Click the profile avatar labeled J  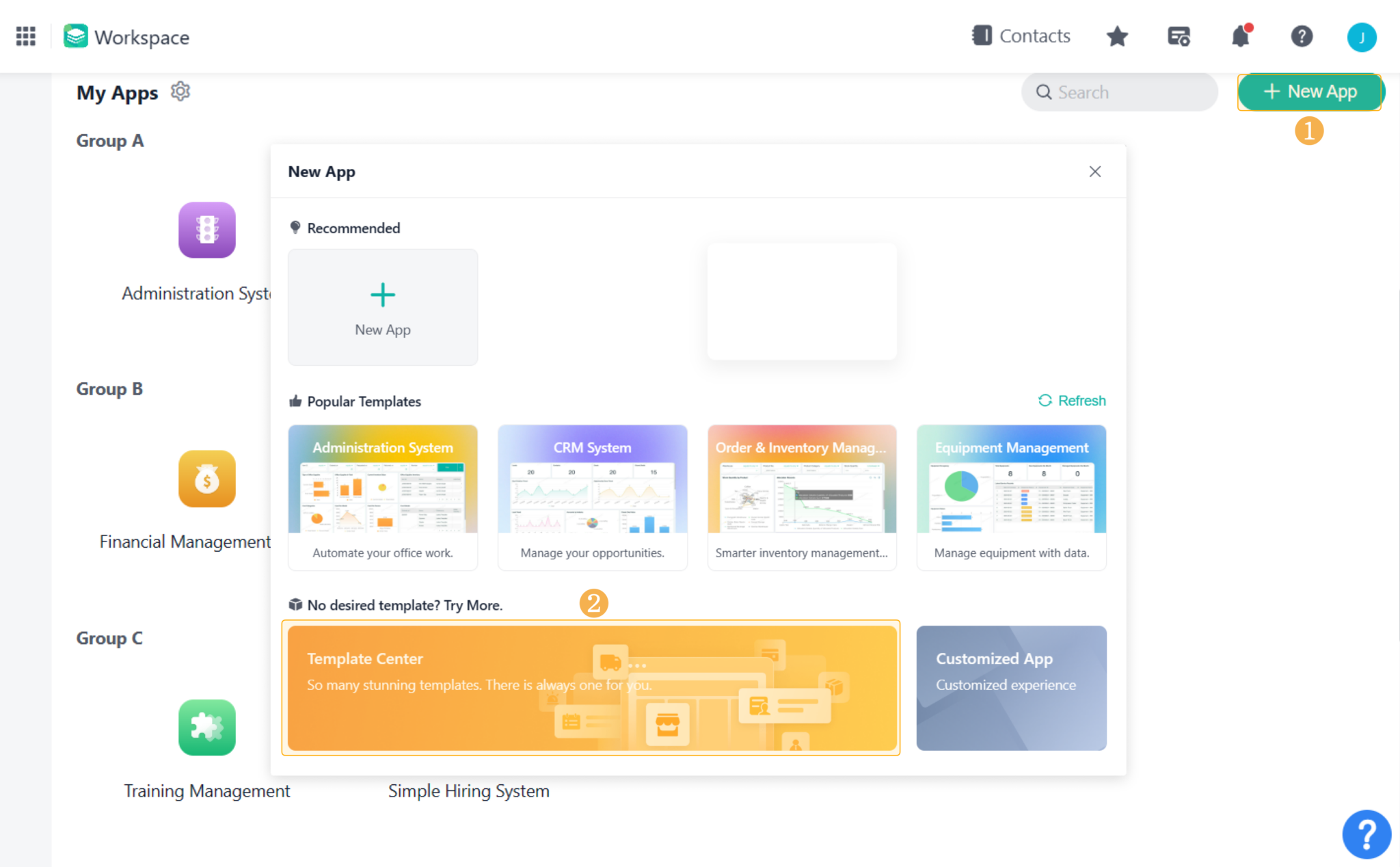(1362, 37)
